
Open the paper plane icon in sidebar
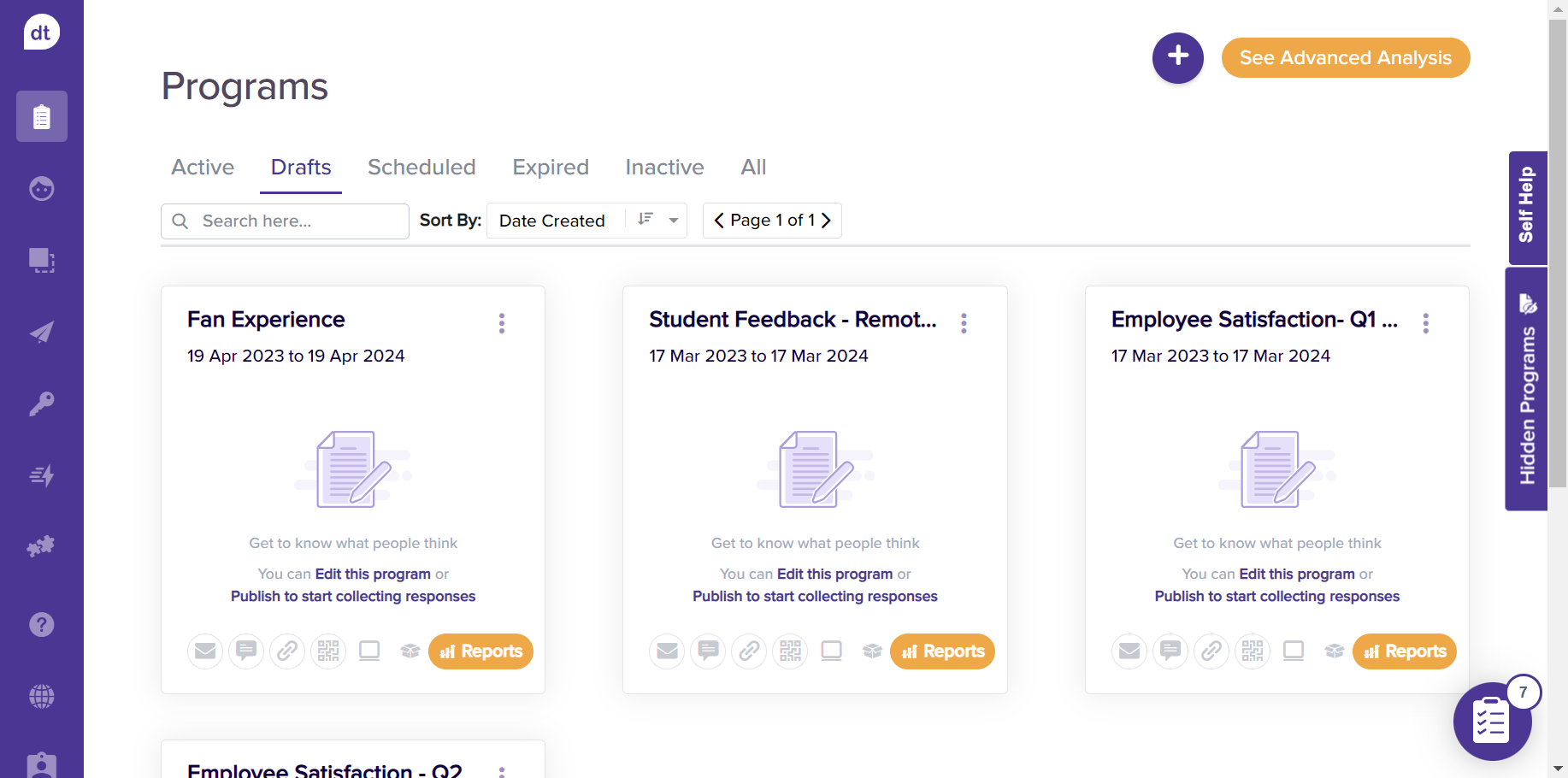(x=41, y=332)
